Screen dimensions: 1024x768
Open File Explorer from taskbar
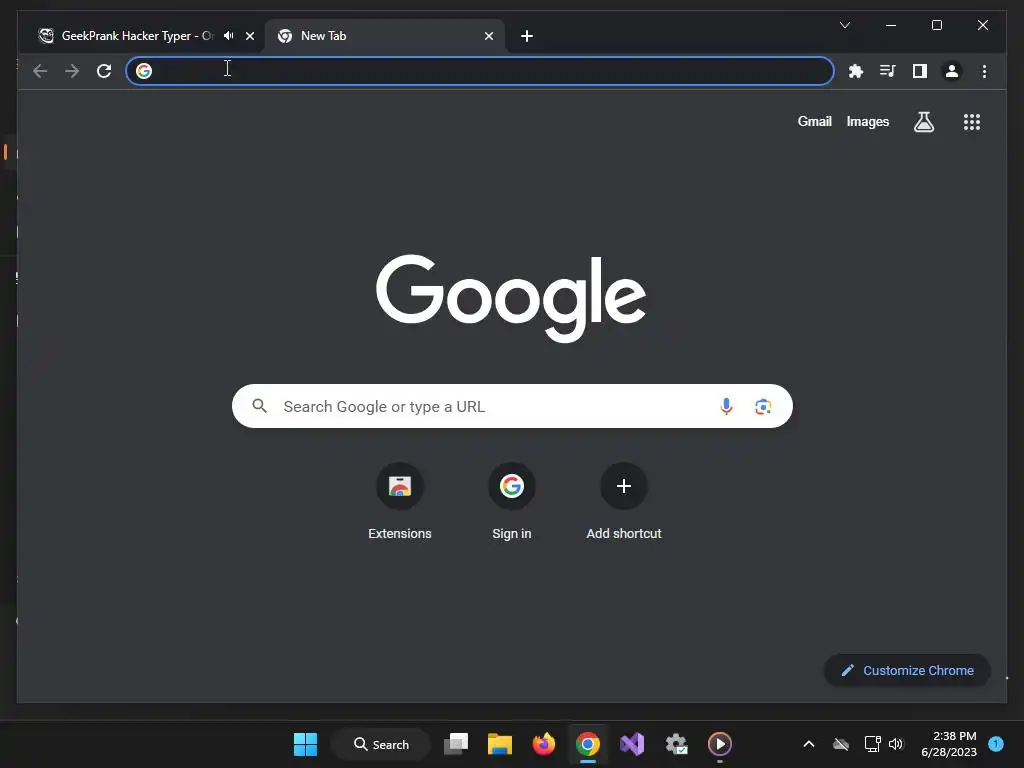(500, 744)
